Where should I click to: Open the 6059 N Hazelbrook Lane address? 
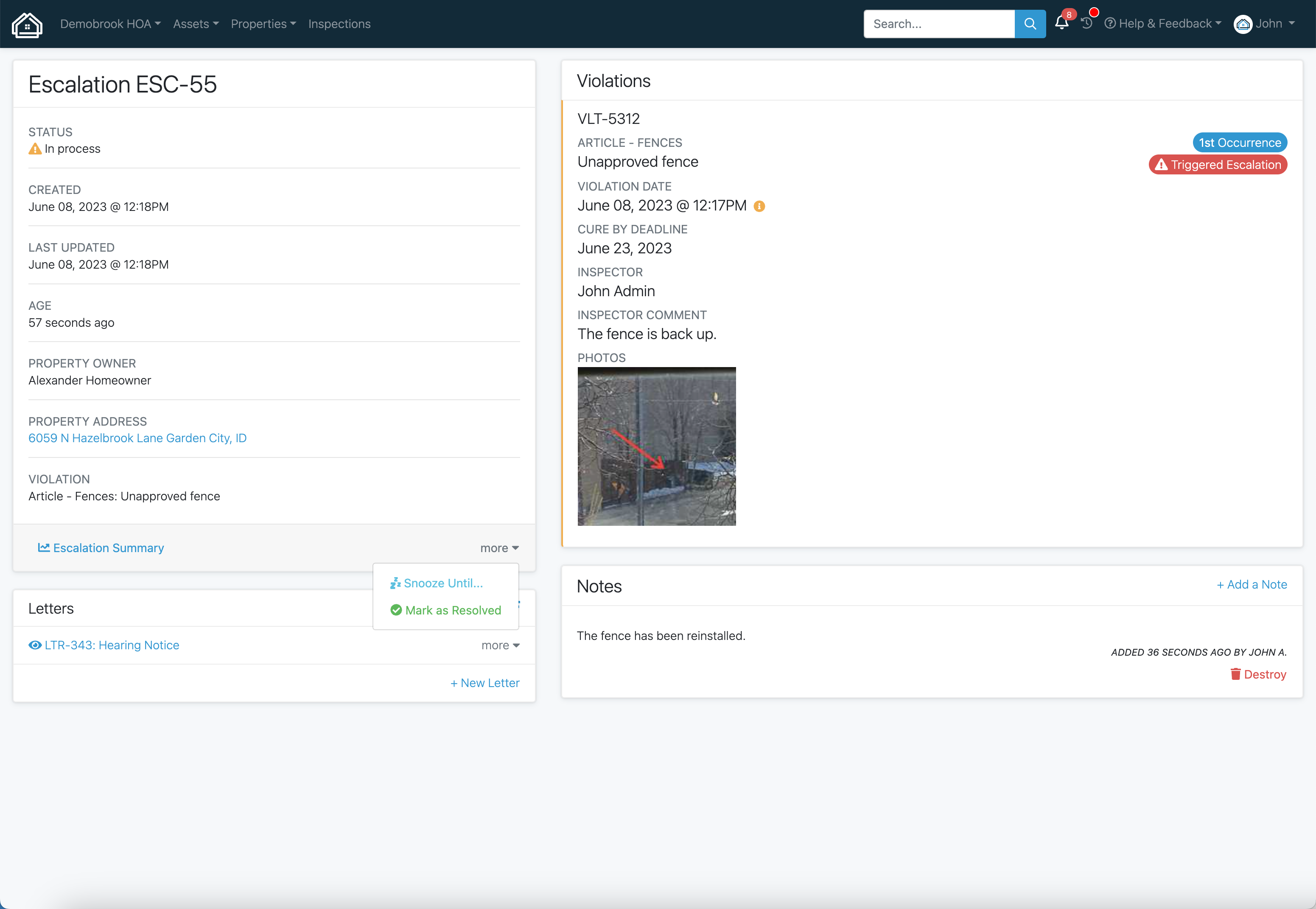click(x=138, y=438)
